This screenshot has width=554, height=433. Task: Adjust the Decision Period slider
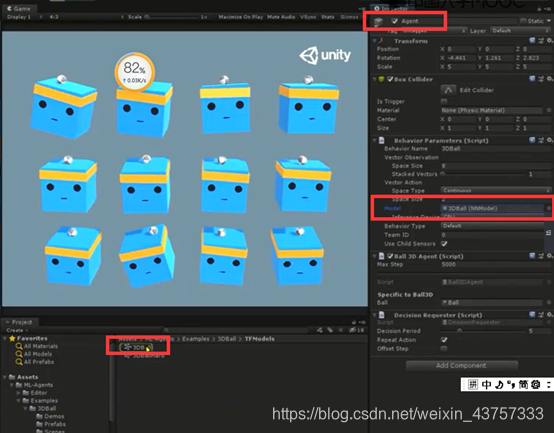click(483, 331)
